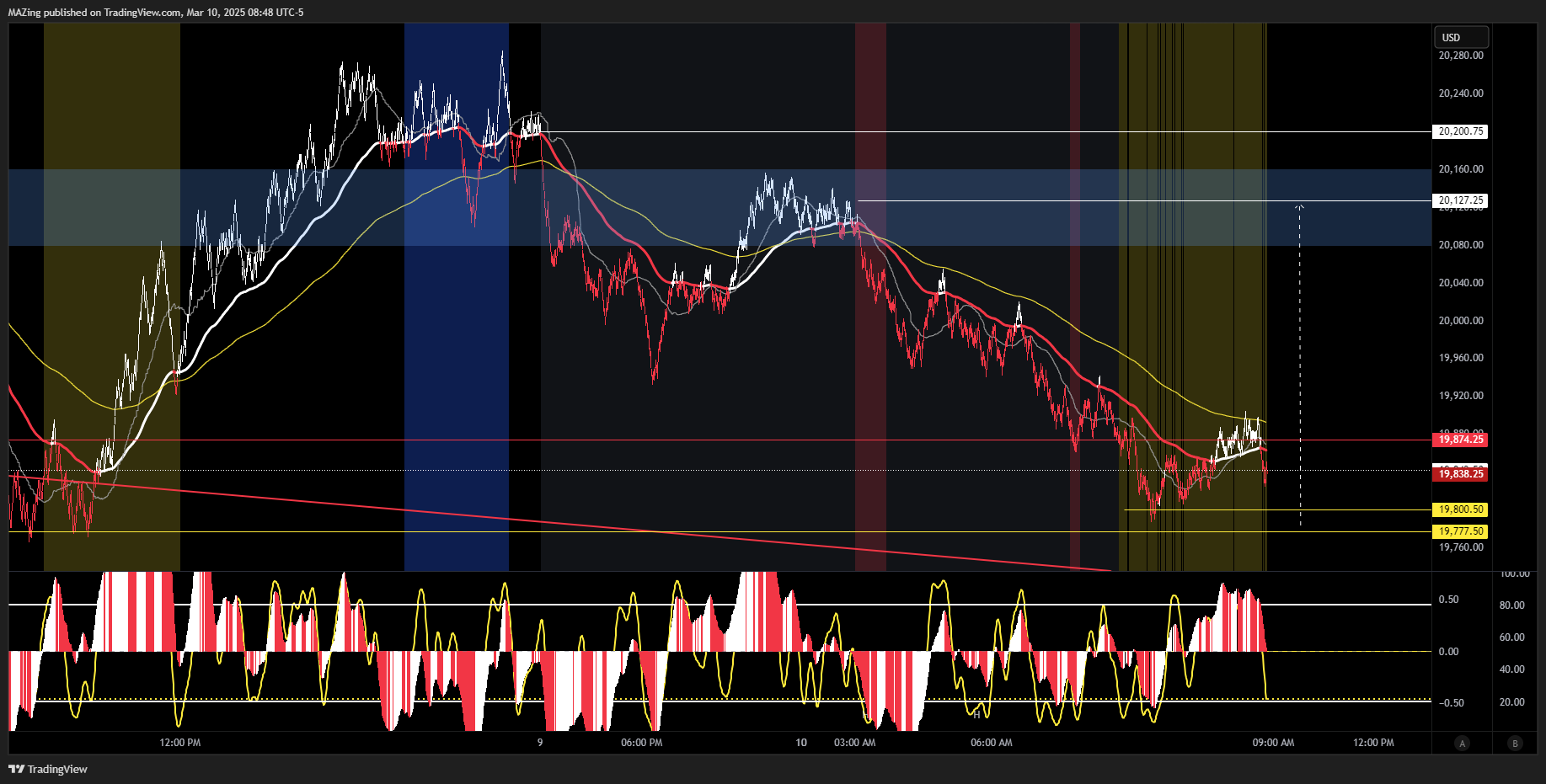Click the 12:00 PM label after 09:00 AM

1373,743
